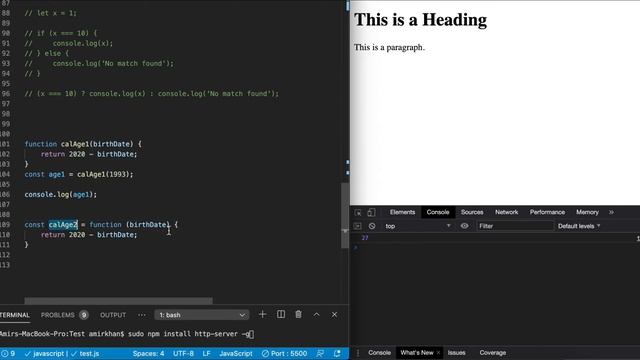Image resolution: width=640 pixels, height=360 pixels.
Task: Open the errors count indicator in status bar
Action: pos(8,353)
